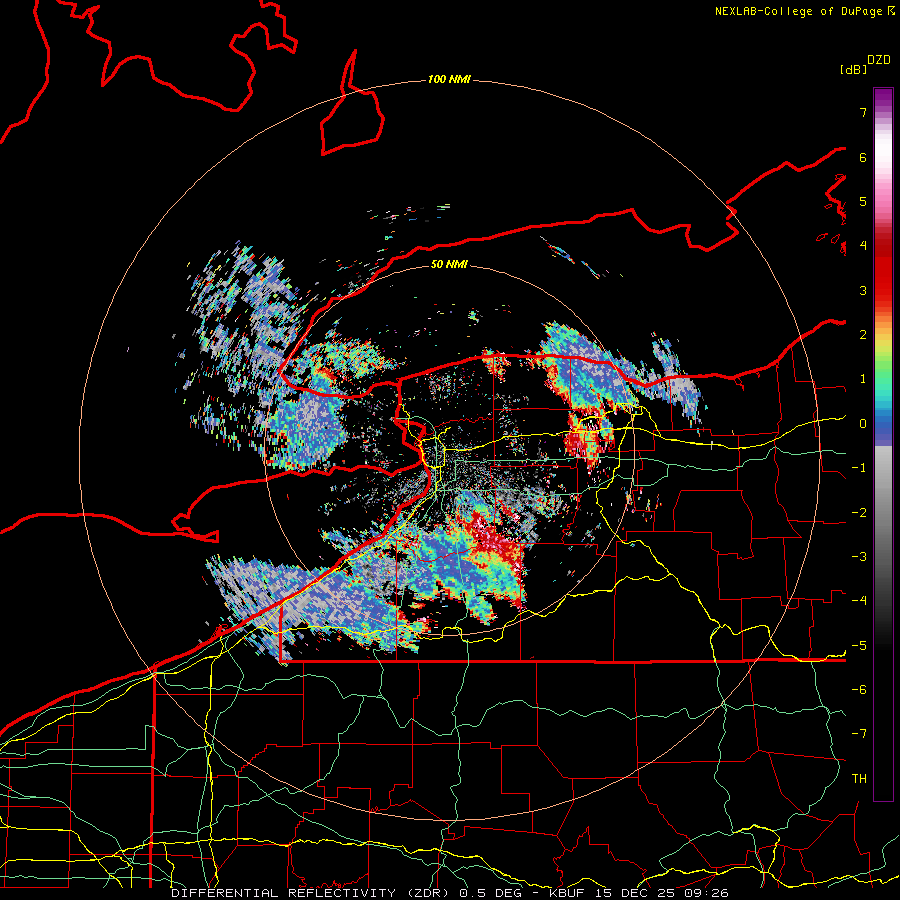Click the -6 scale value
900x900 pixels.
[x=859, y=690]
